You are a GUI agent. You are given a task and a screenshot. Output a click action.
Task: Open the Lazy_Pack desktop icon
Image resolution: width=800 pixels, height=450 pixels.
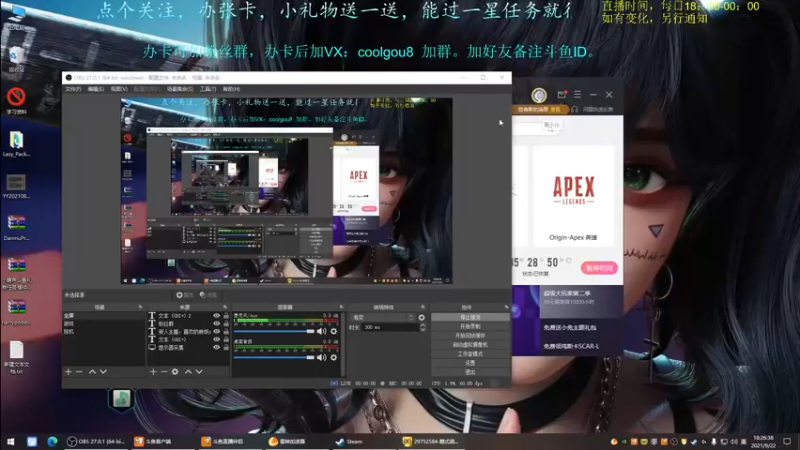(16, 143)
